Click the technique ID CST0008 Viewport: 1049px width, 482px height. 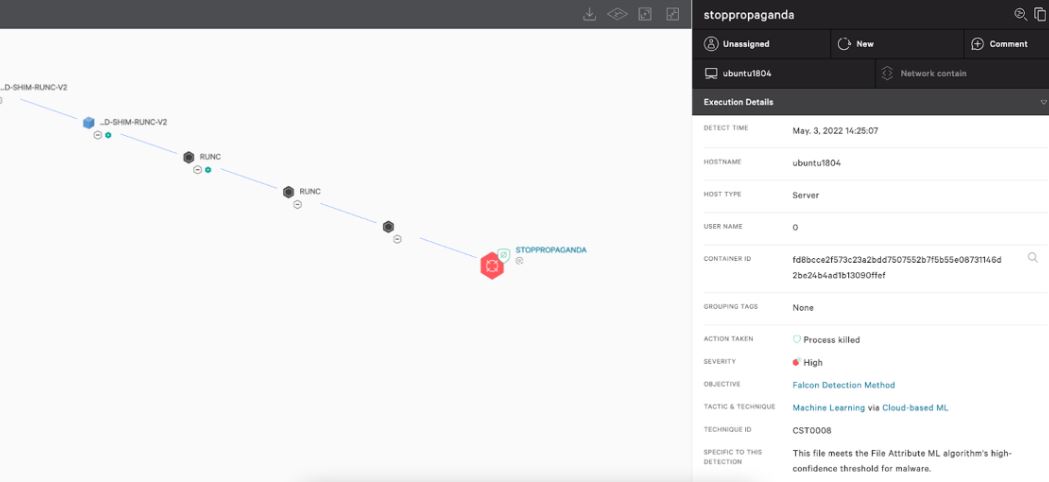pos(812,430)
